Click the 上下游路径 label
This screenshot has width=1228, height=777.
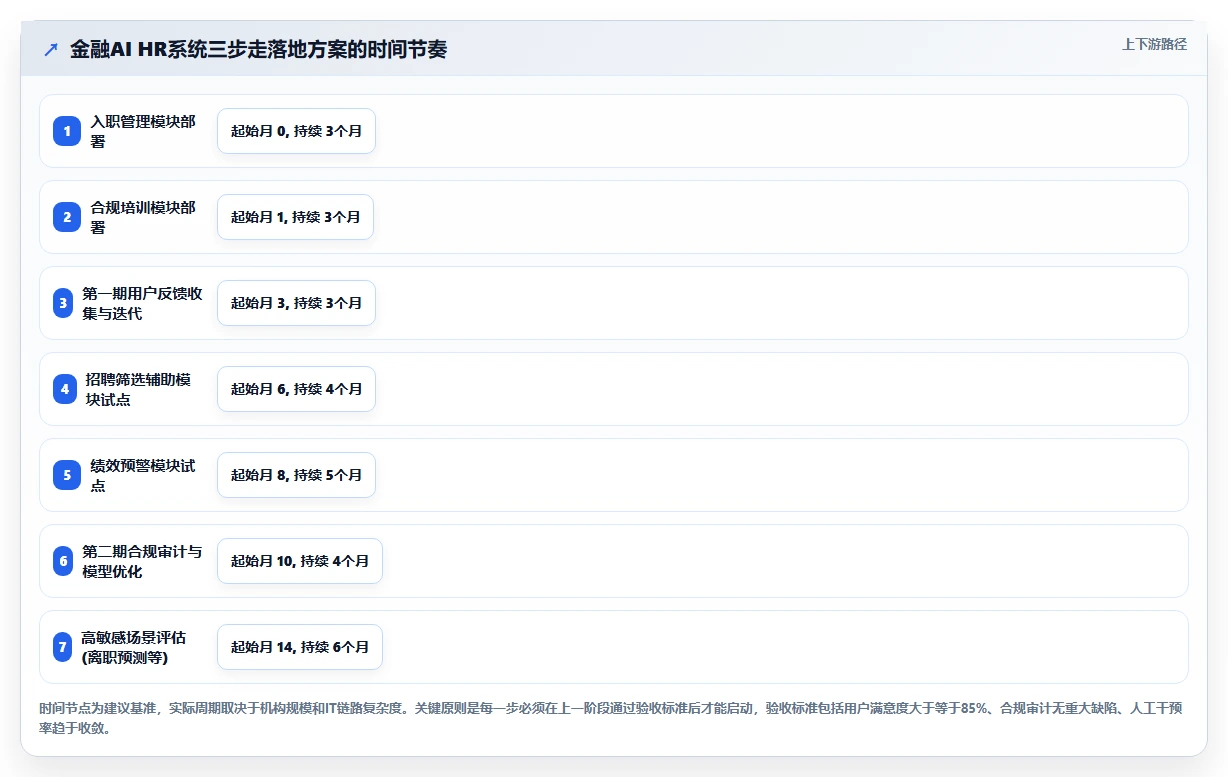click(1154, 44)
